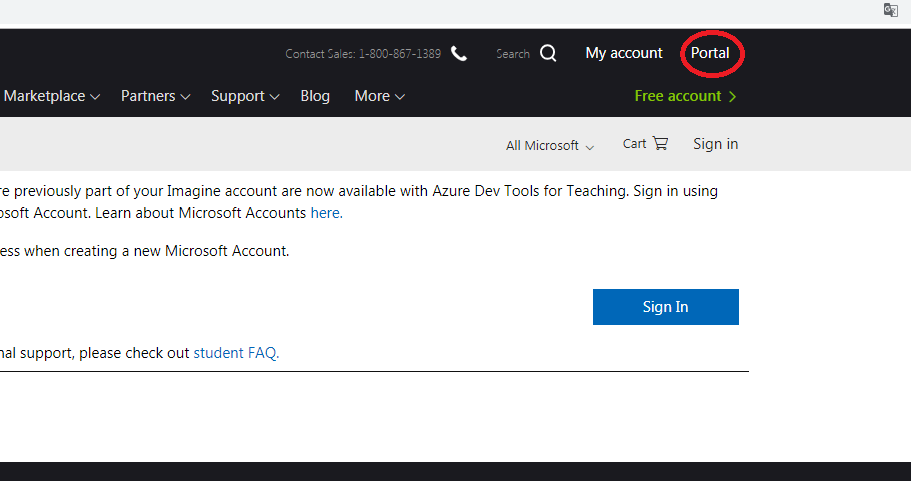Open the All Microsoft dropdown
Screen dimensions: 911x481
pos(549,146)
